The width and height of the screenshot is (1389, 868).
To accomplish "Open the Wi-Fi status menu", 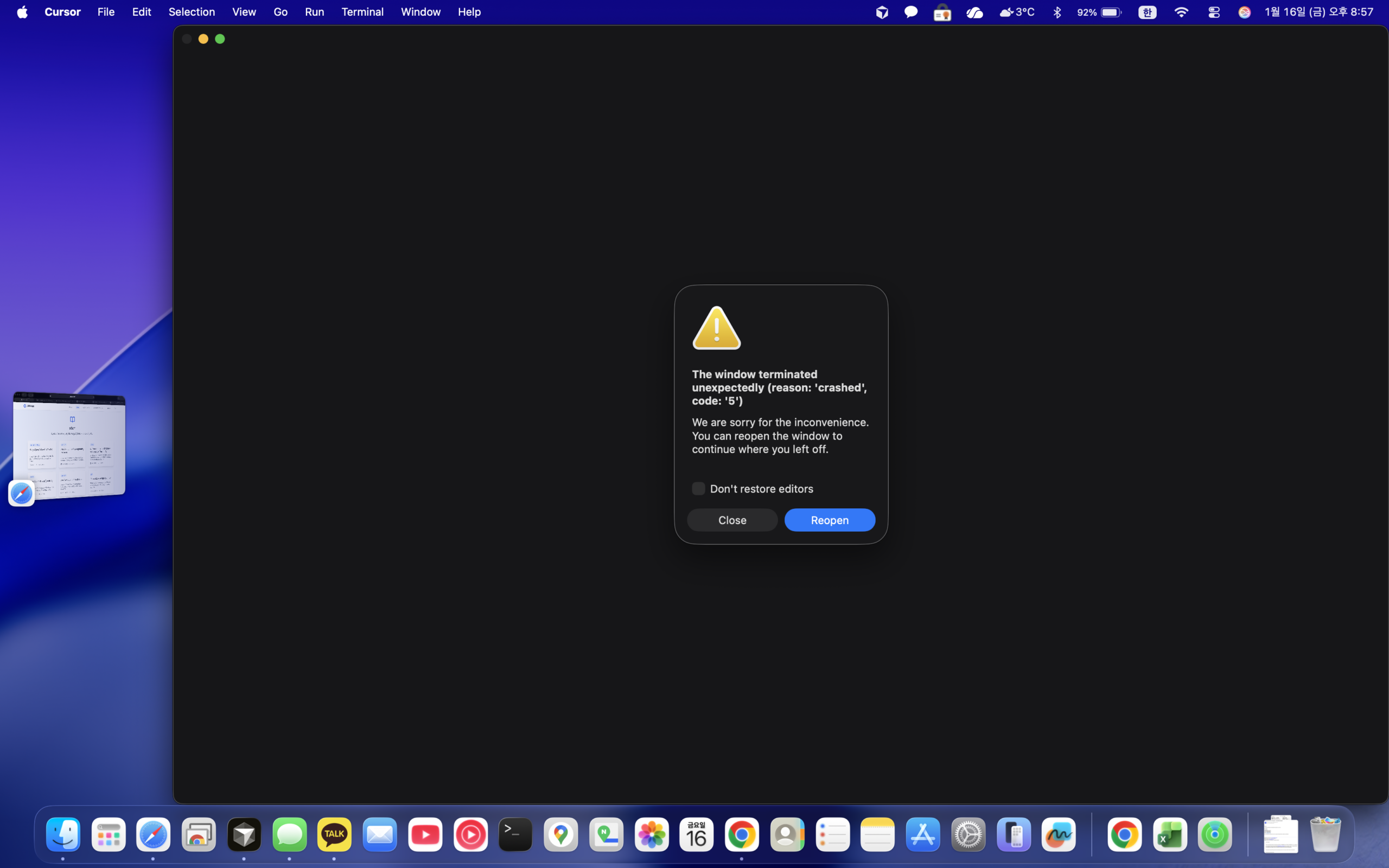I will [x=1181, y=12].
